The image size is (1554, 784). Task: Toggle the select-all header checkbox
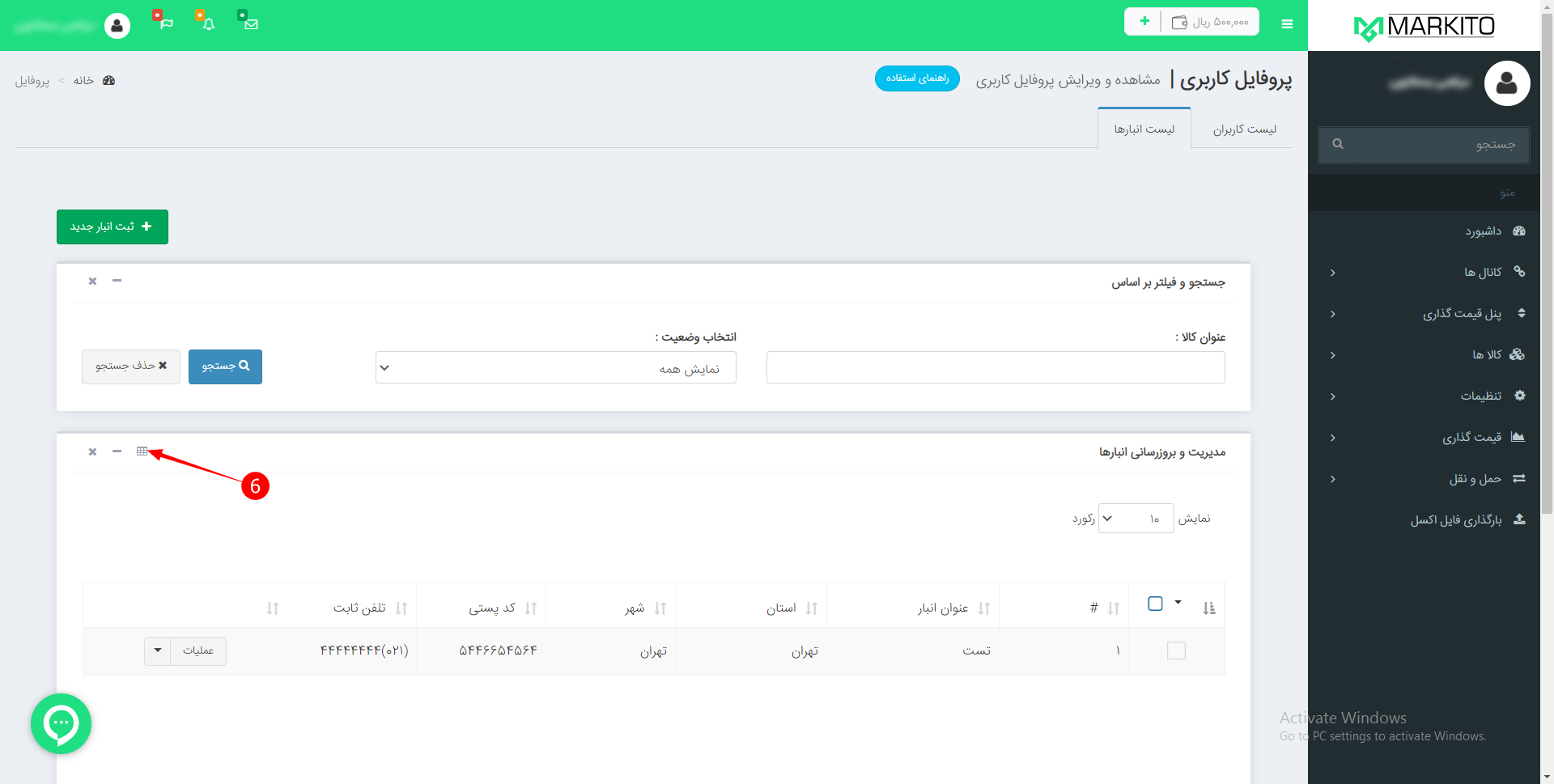(1155, 604)
